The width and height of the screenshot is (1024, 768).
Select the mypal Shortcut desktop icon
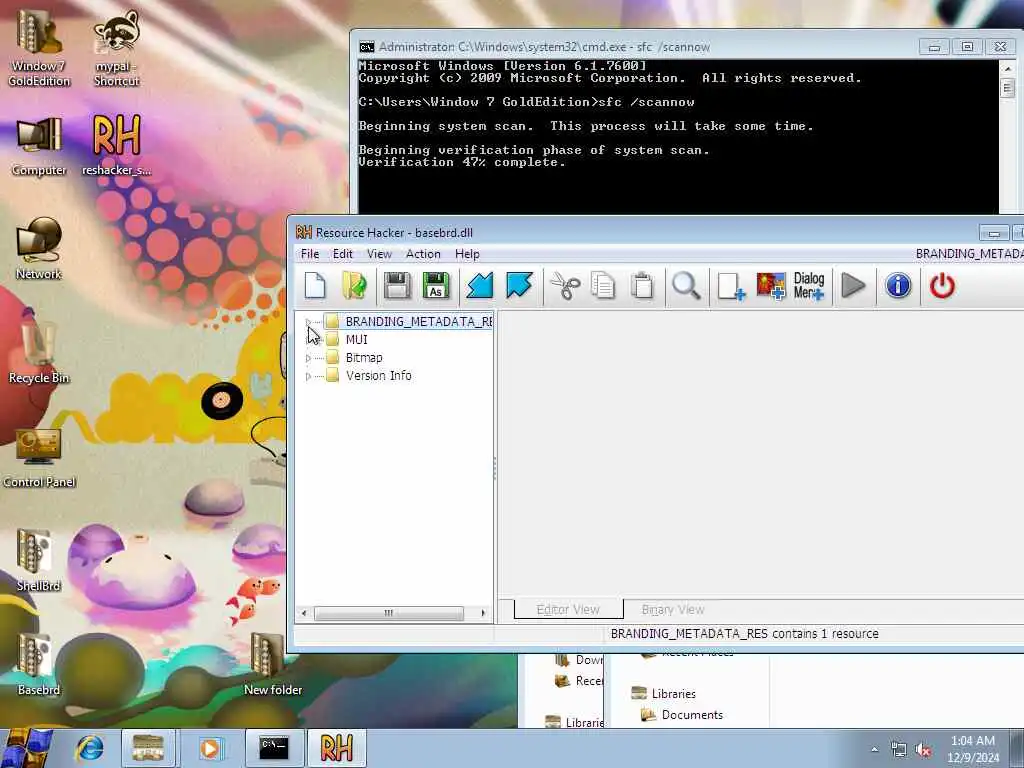[116, 50]
